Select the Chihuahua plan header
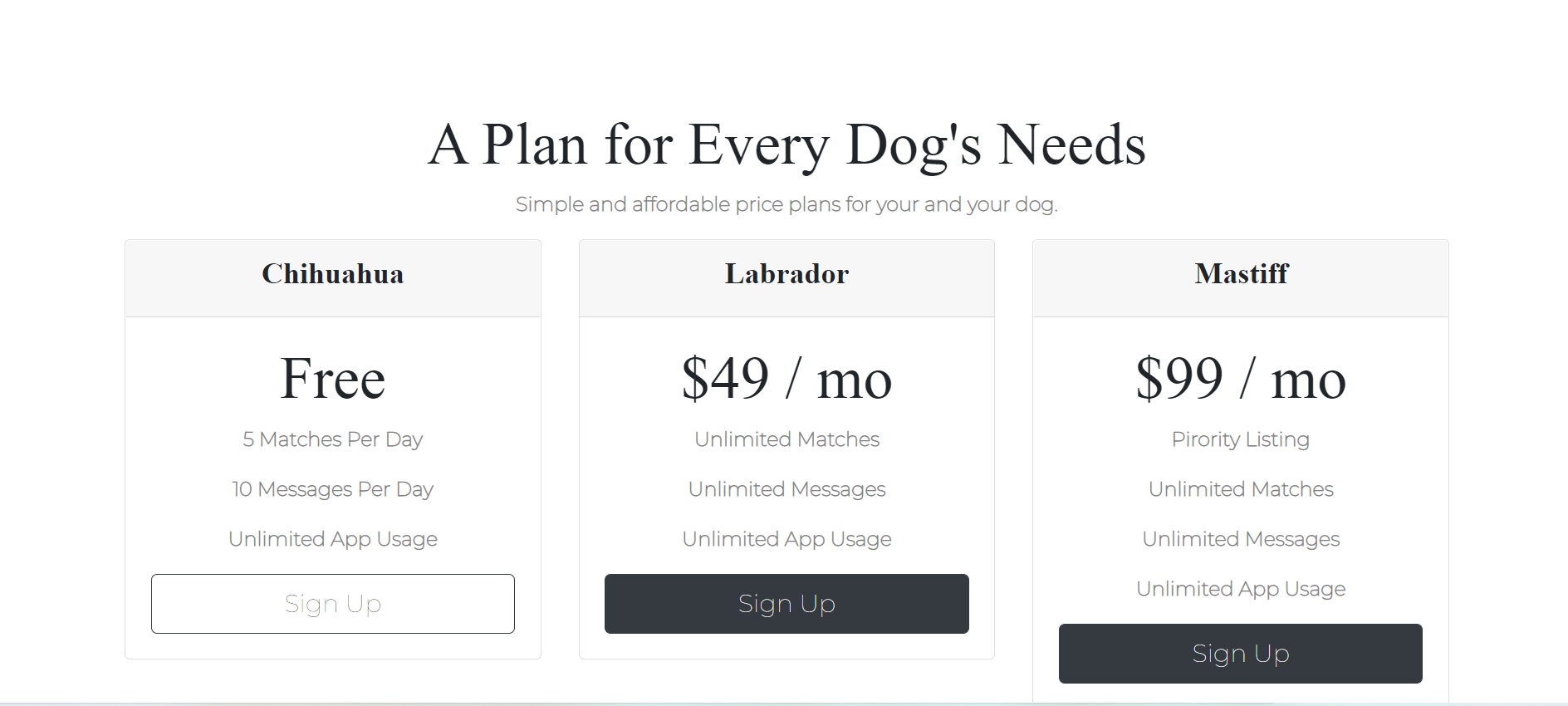This screenshot has height=706, width=1568. coord(332,275)
